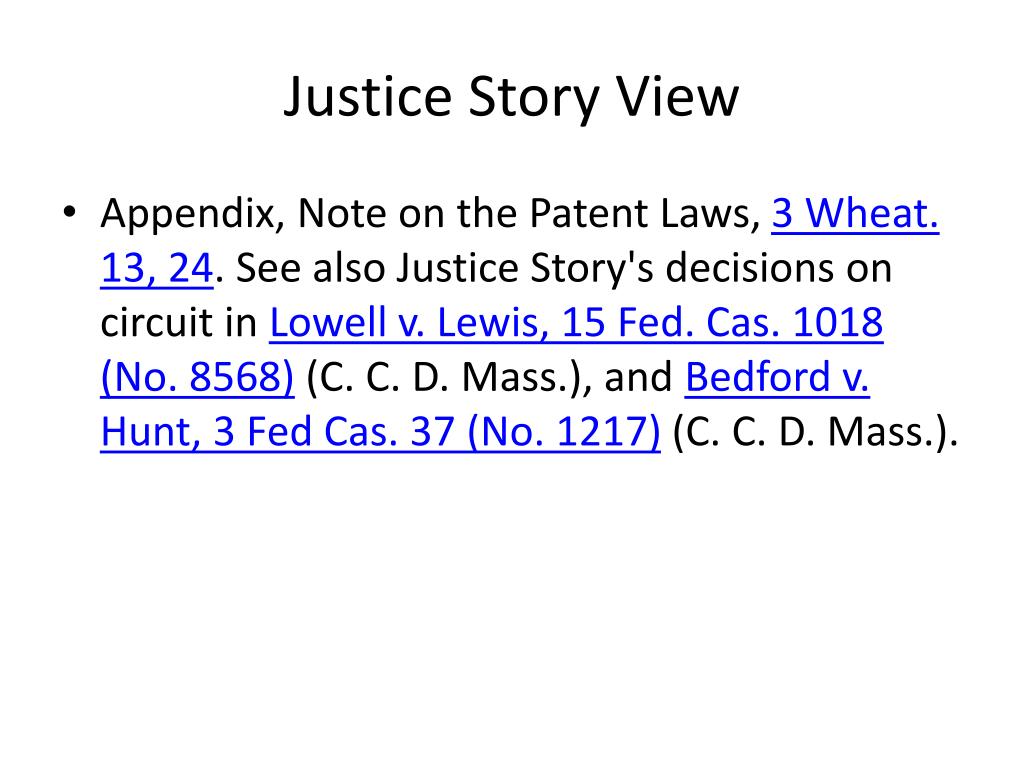Select the word "Story" in the slide title
1024x768 pixels.
(x=534, y=97)
